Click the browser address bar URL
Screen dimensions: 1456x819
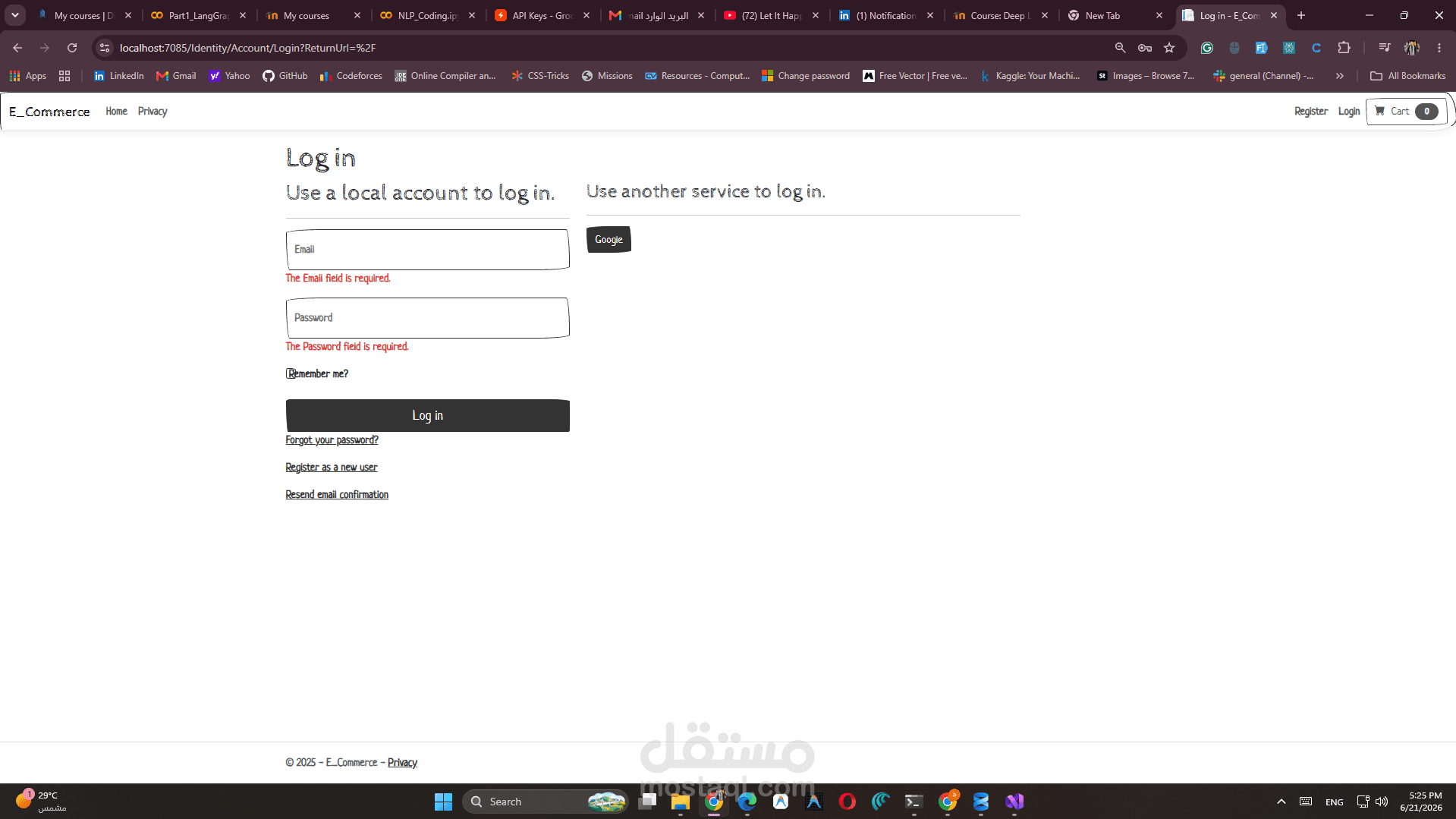click(x=247, y=48)
